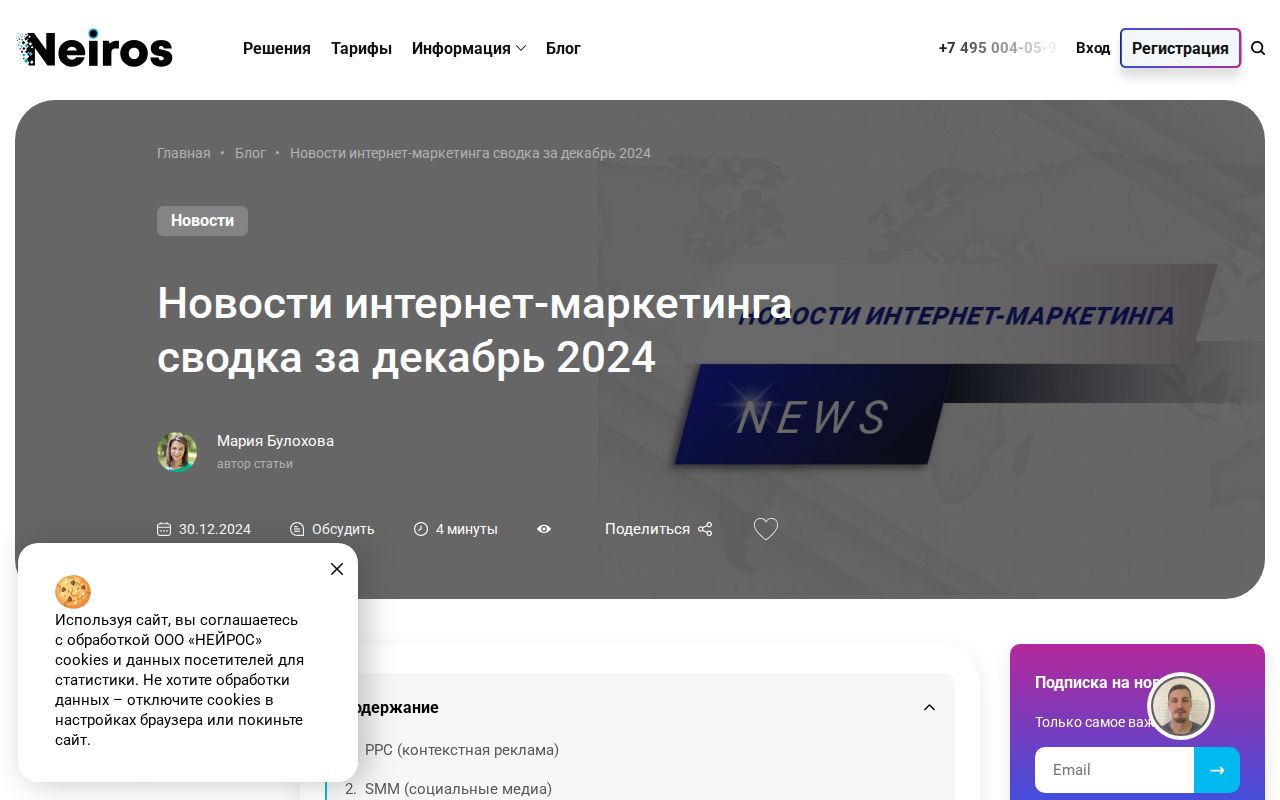Open comments via the Обсудить speech bubble icon

pyautogui.click(x=297, y=529)
